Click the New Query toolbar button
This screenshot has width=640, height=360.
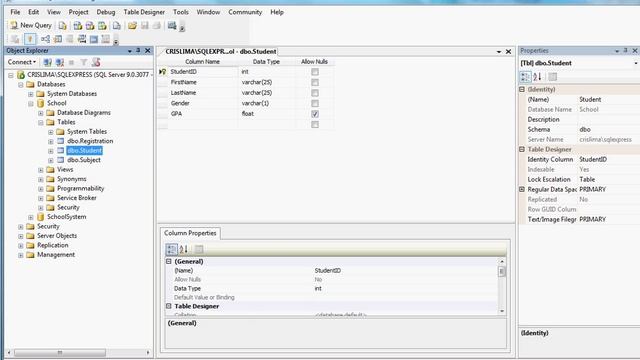31,25
